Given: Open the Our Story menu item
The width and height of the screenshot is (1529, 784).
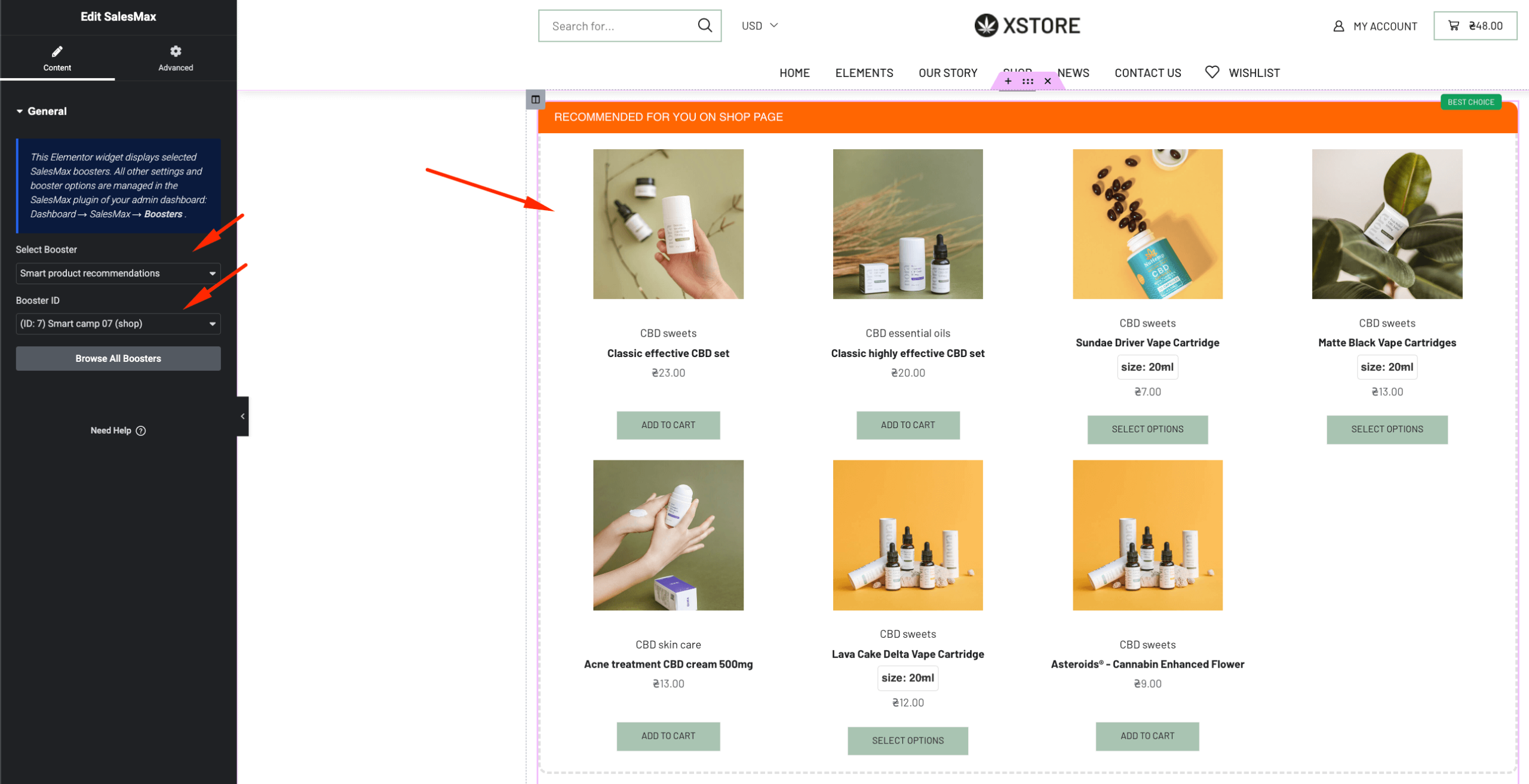Looking at the screenshot, I should [948, 73].
